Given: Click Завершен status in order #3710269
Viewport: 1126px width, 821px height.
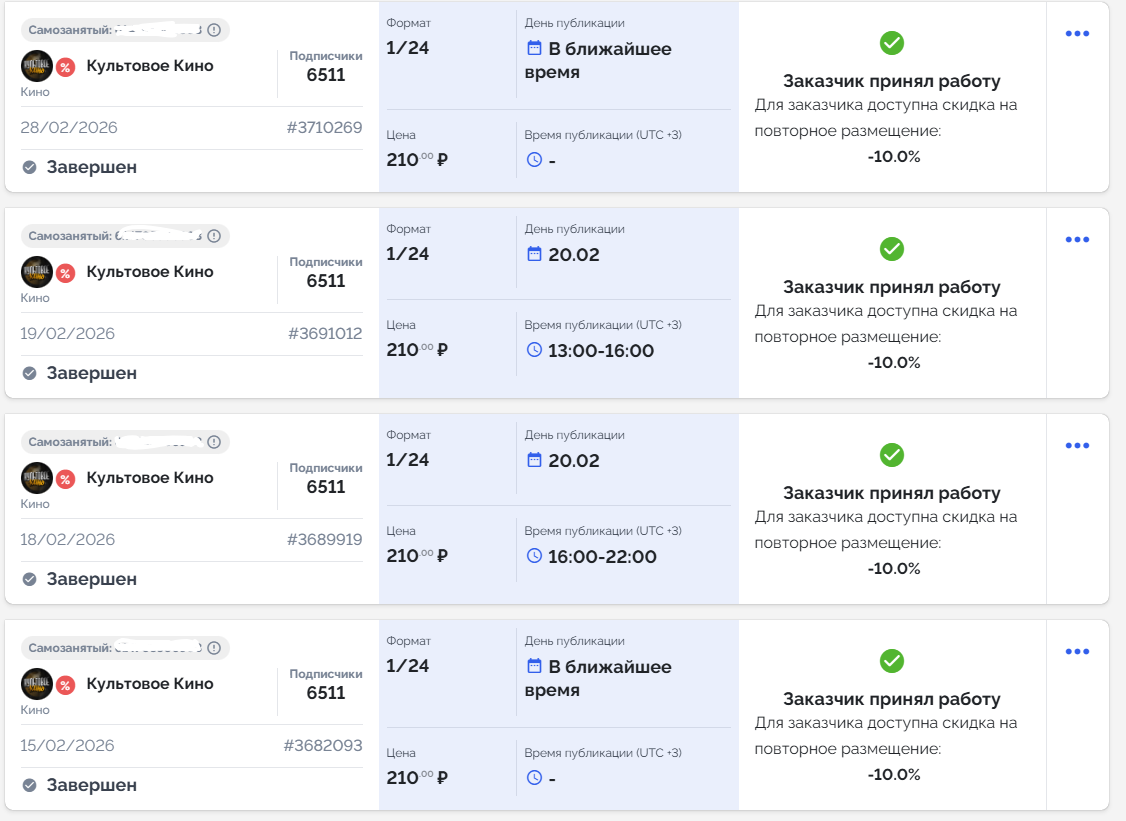Looking at the screenshot, I should 91,167.
